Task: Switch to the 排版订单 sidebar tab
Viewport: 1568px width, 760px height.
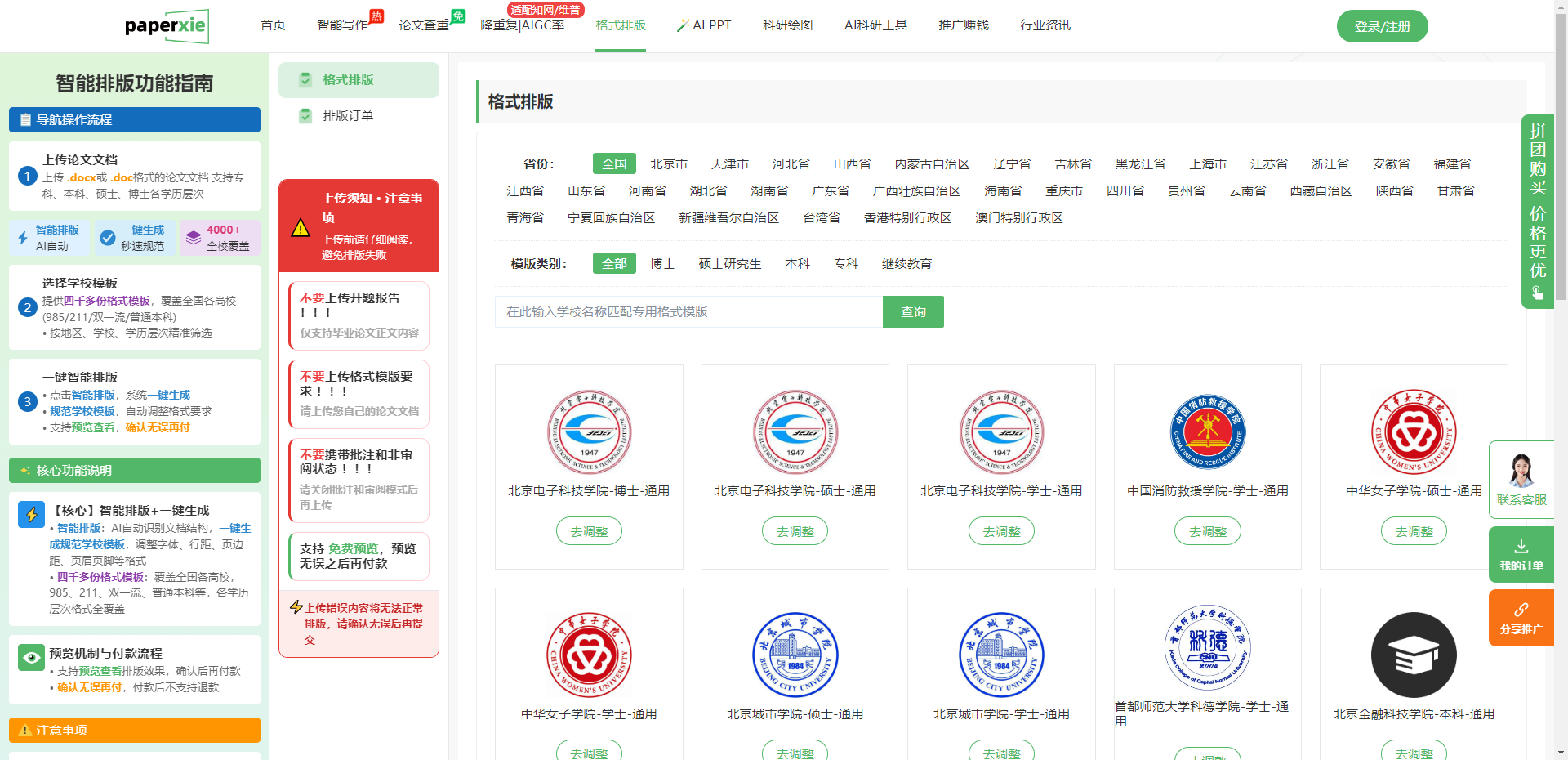Action: tap(348, 116)
